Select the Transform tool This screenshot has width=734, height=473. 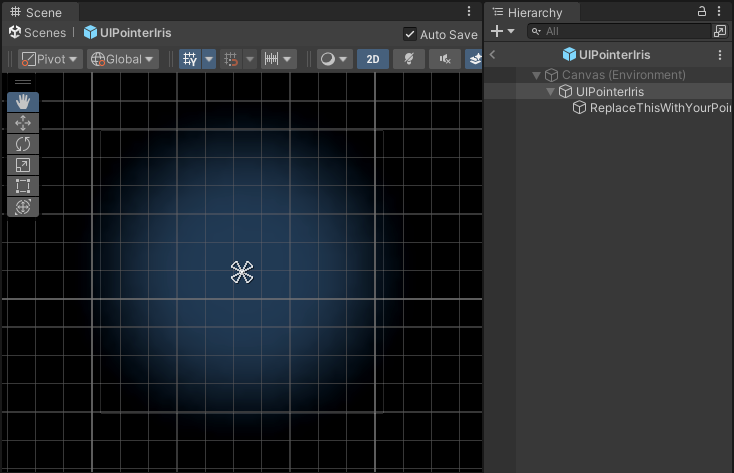23,207
